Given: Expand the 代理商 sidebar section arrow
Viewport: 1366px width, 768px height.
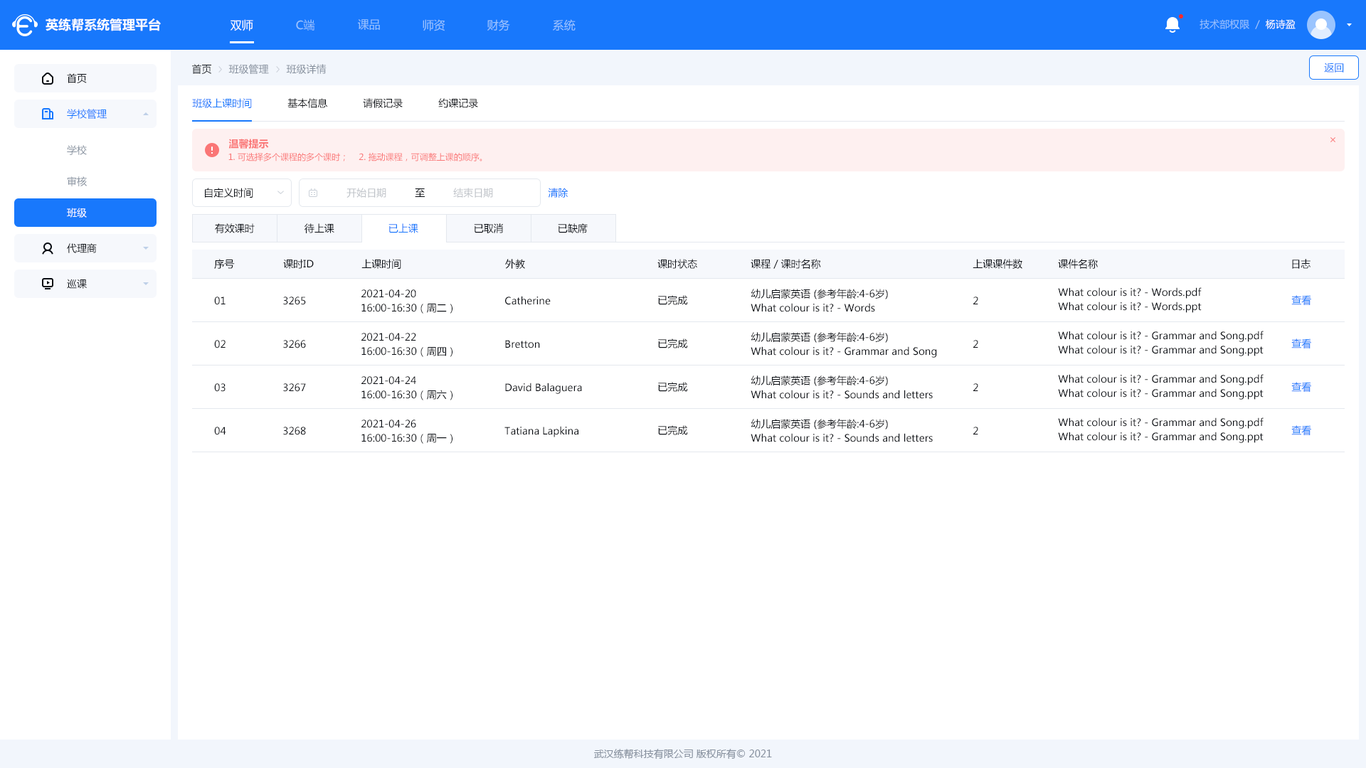Looking at the screenshot, I should (x=146, y=248).
